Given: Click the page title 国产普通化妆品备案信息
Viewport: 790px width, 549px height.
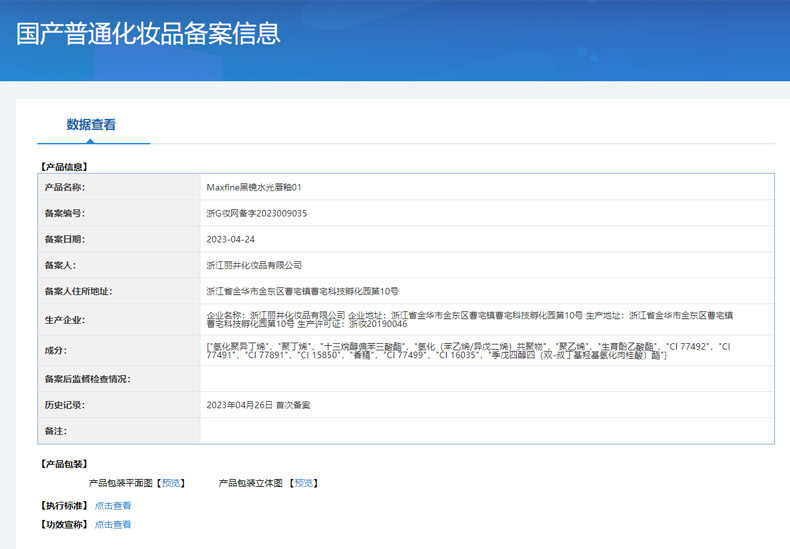Looking at the screenshot, I should pyautogui.click(x=148, y=34).
